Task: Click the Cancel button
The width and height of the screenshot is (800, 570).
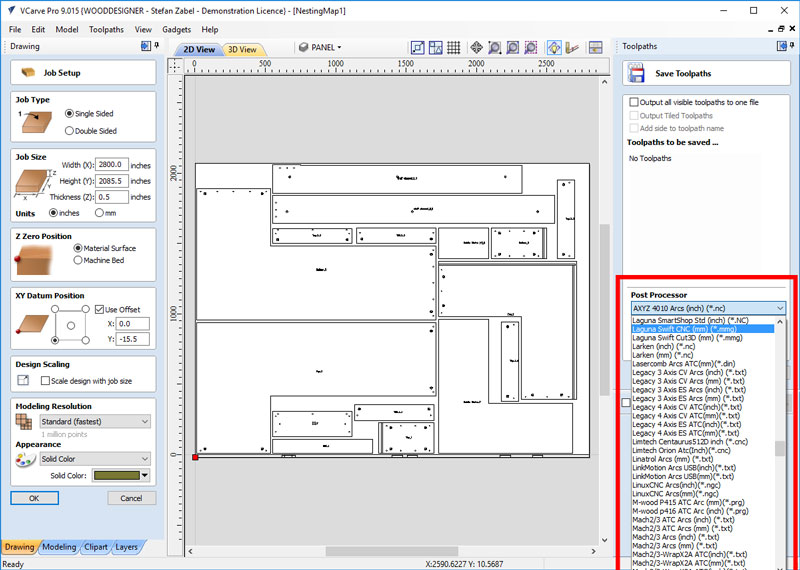Action: pyautogui.click(x=131, y=498)
